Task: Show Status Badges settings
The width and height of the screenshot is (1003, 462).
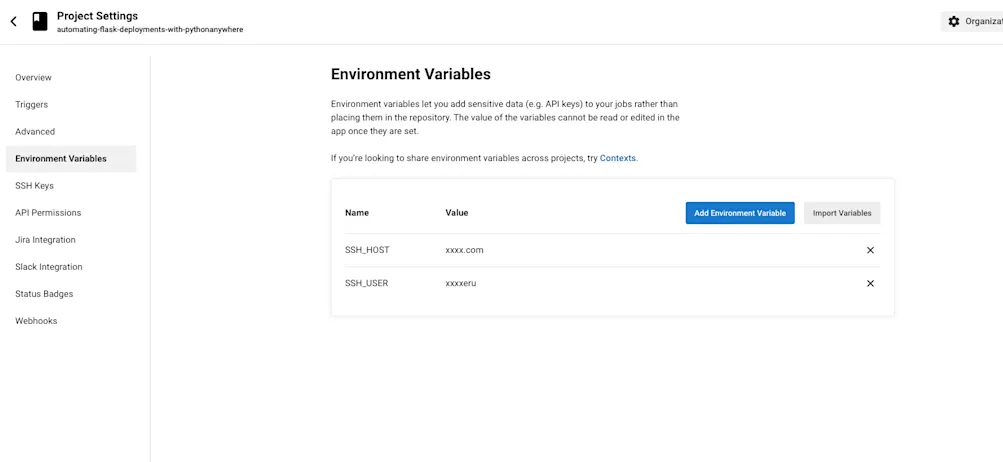Action: pyautogui.click(x=44, y=293)
